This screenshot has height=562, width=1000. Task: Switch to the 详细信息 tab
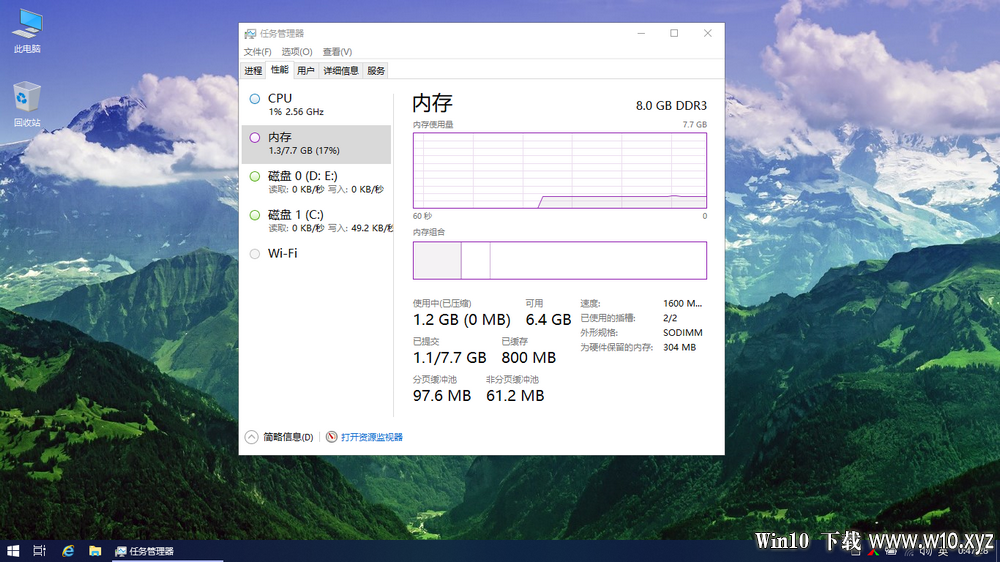(x=341, y=71)
